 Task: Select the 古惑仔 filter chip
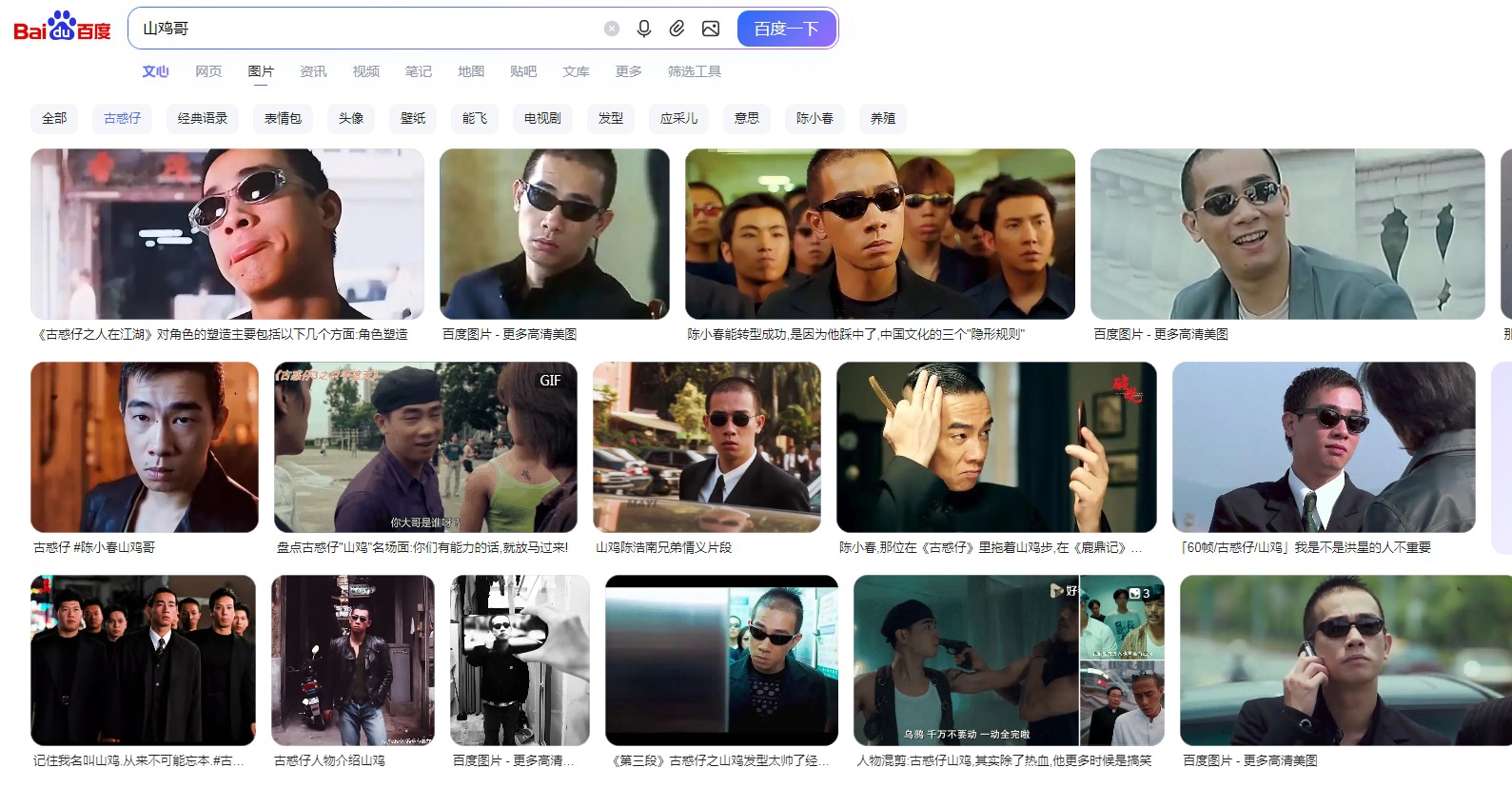[123, 118]
